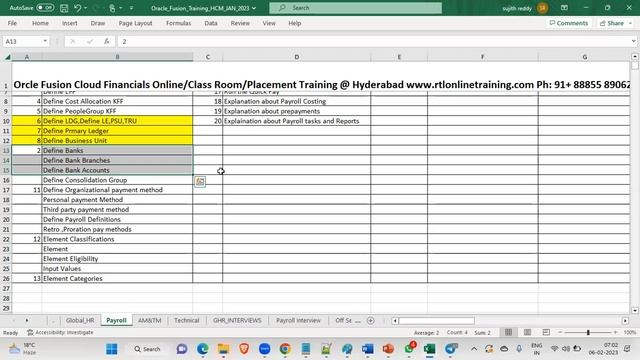Switch to the Global_HR sheet tab
The image size is (640, 360).
click(x=80, y=320)
